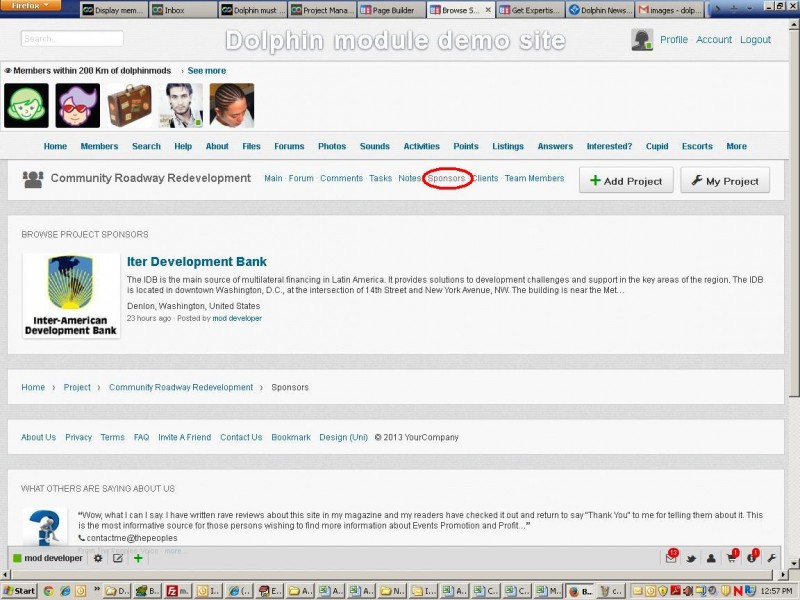Click the vertical scrollbar up arrow
800x600 pixels.
click(x=794, y=26)
